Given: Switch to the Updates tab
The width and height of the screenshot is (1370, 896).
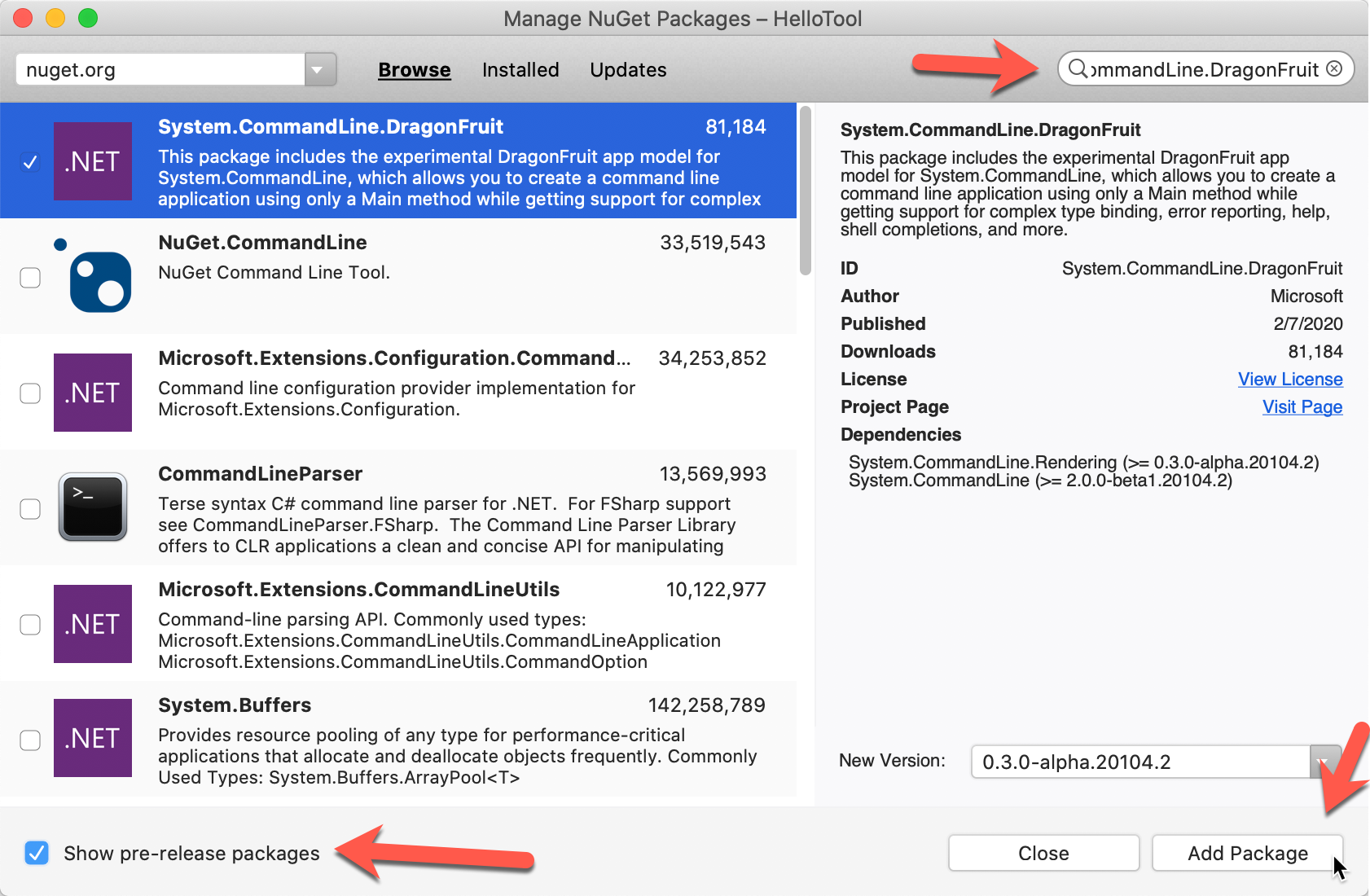Looking at the screenshot, I should (627, 70).
